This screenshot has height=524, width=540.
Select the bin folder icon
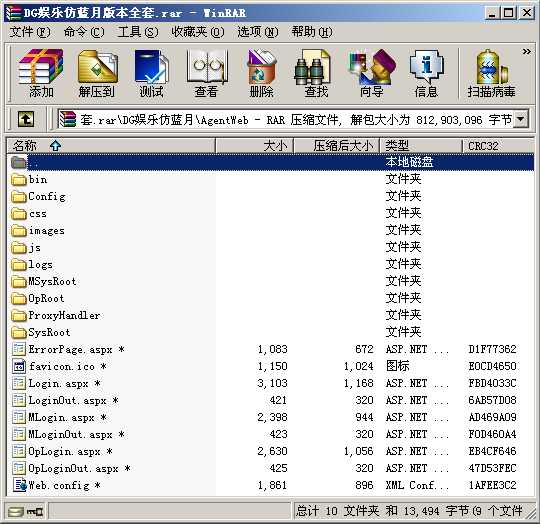(19, 179)
